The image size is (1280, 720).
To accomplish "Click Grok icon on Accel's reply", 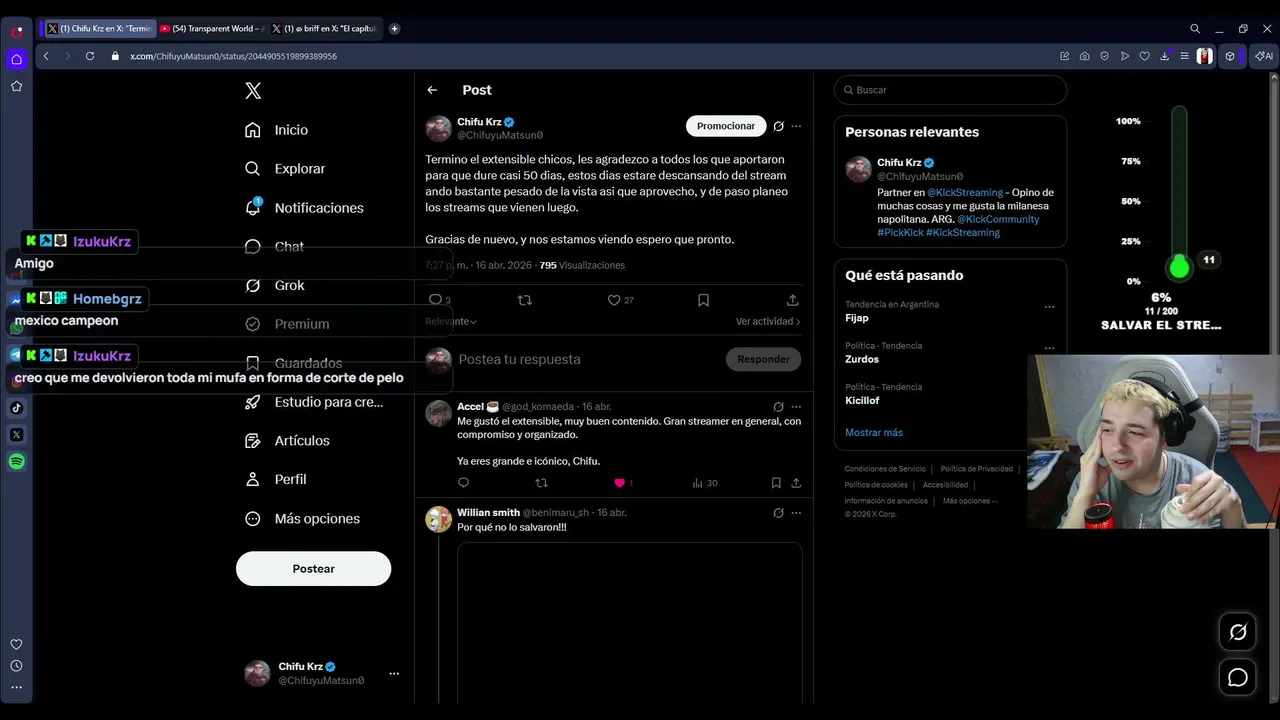I will (778, 407).
